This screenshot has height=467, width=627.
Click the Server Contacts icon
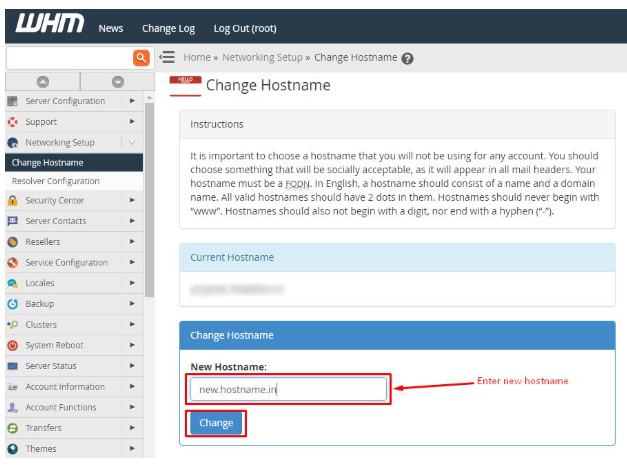[x=12, y=221]
